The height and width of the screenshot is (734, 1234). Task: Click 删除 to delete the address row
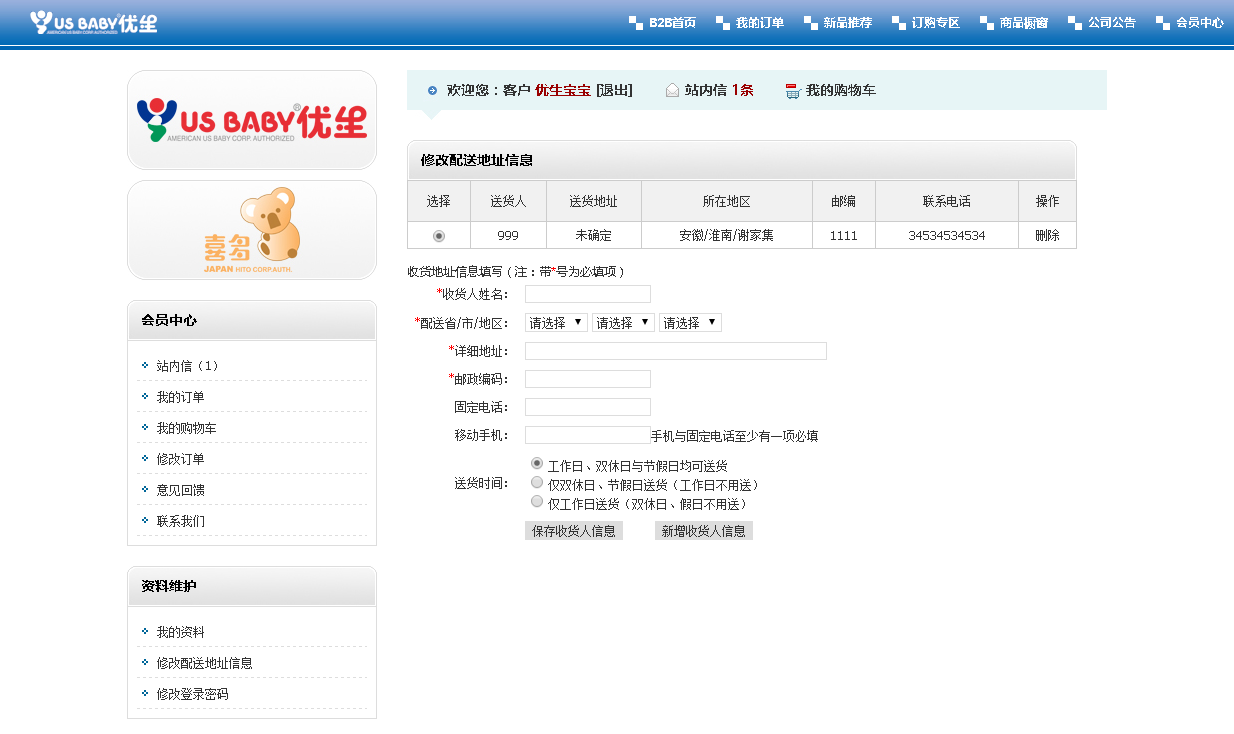[1047, 236]
